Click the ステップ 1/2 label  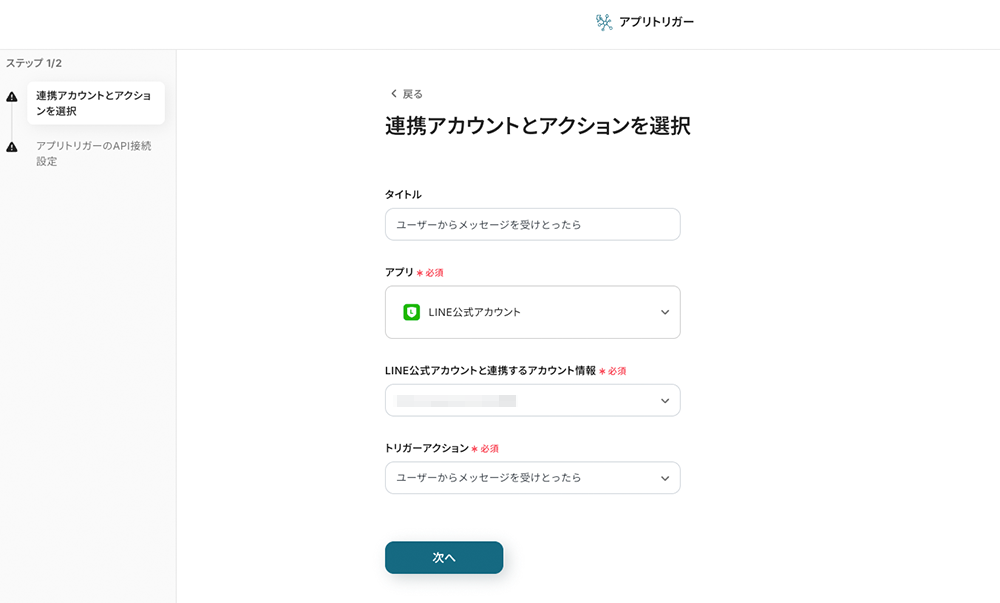pos(34,63)
